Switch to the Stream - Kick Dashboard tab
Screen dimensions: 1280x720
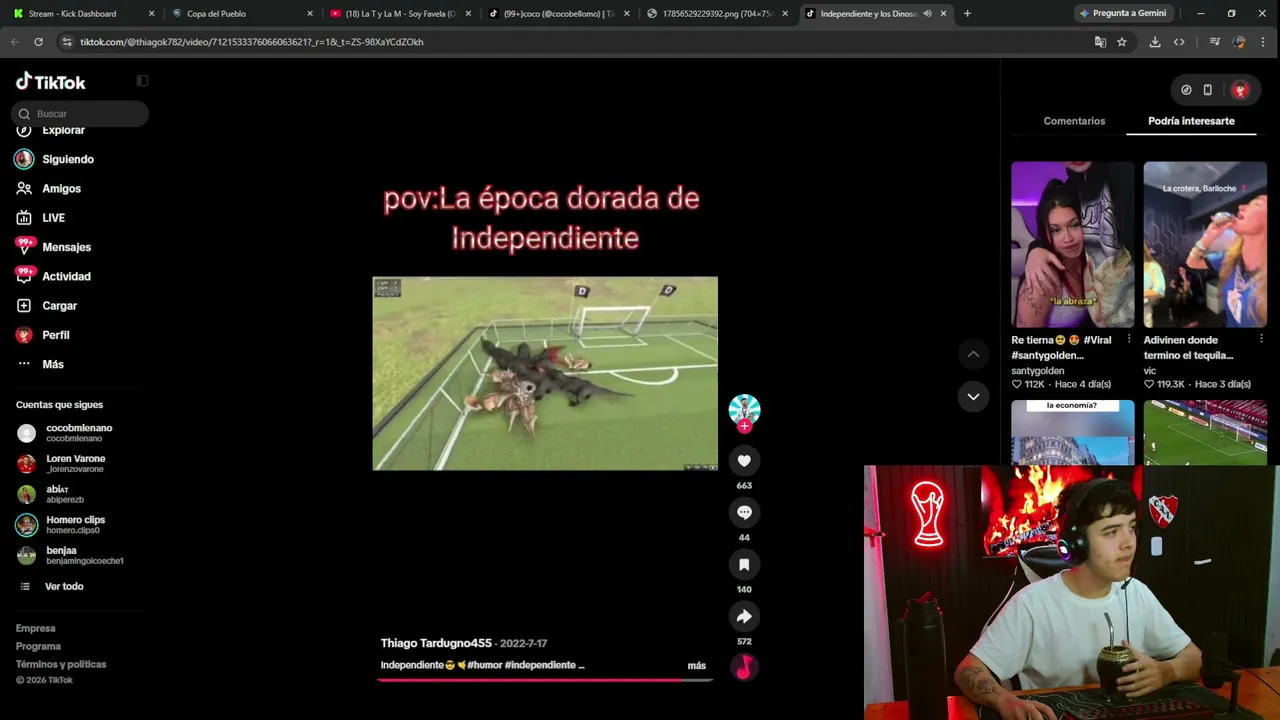(84, 14)
